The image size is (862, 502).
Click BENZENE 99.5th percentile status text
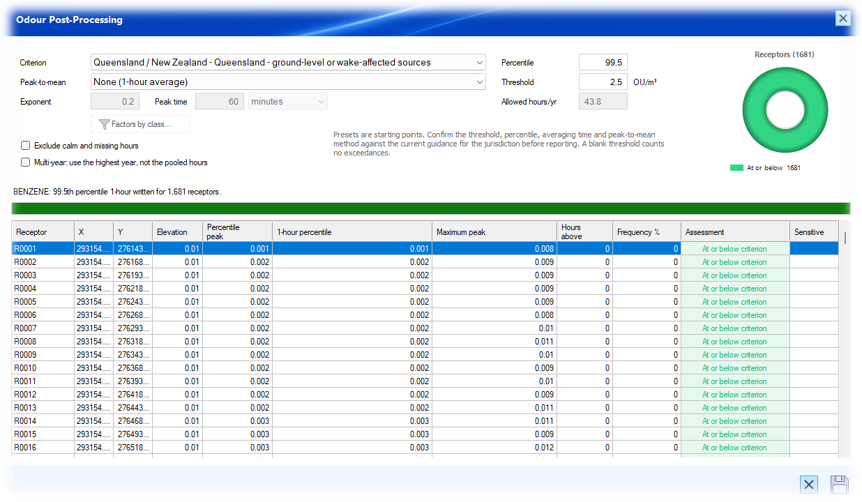117,192
